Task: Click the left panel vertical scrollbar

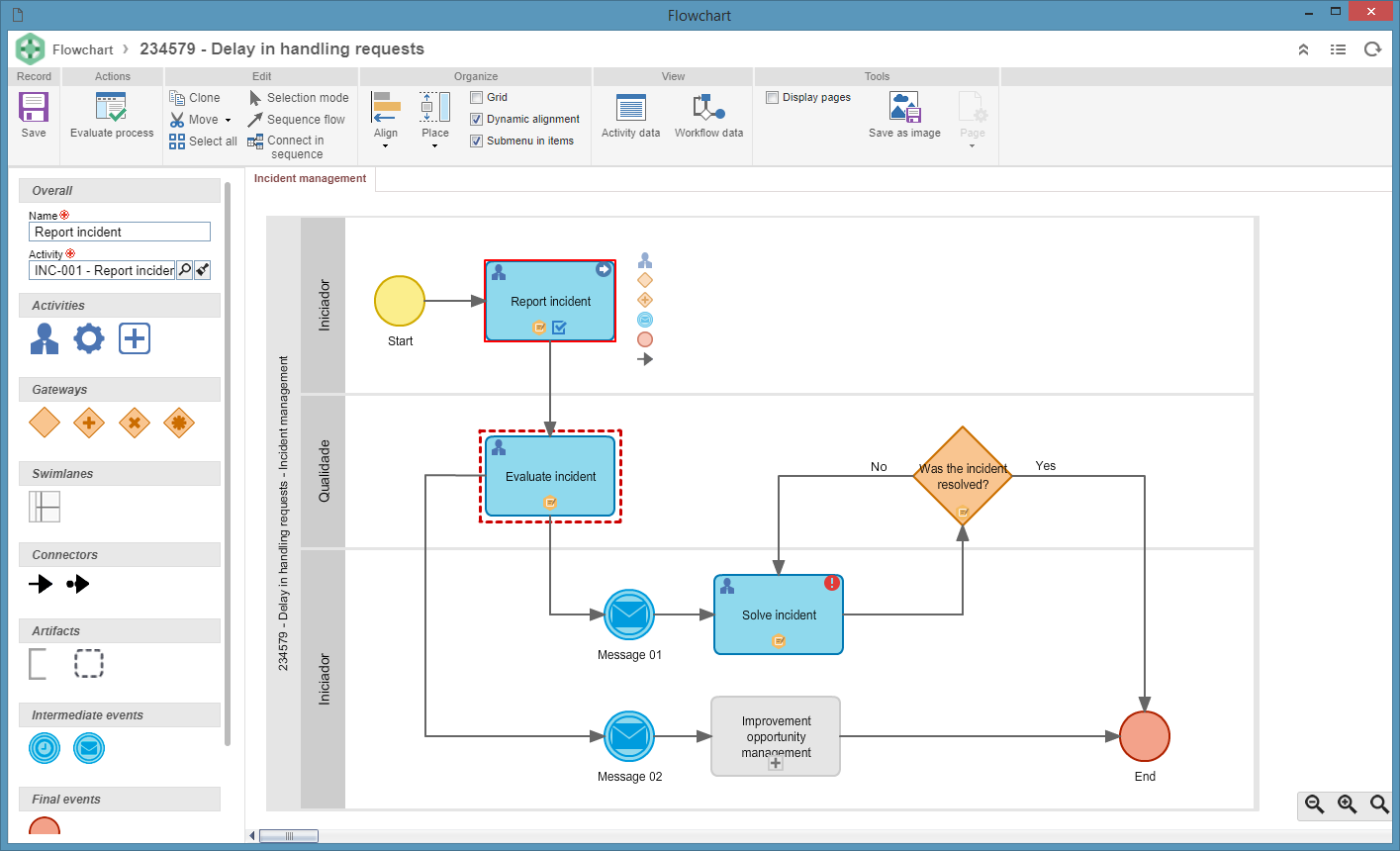Action: pos(228,463)
